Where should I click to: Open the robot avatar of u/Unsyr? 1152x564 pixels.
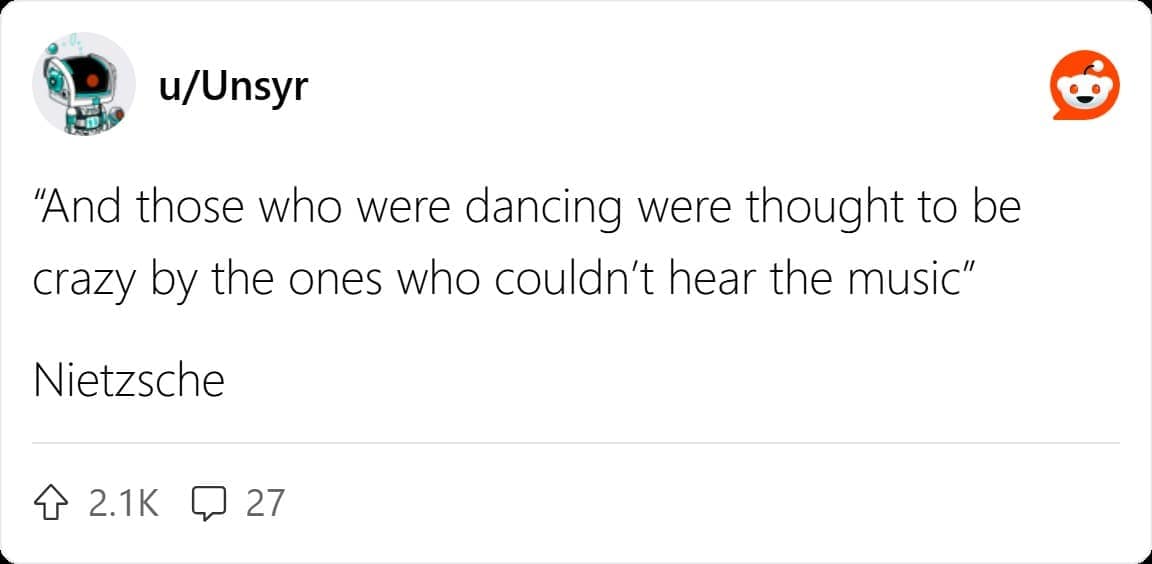click(85, 87)
